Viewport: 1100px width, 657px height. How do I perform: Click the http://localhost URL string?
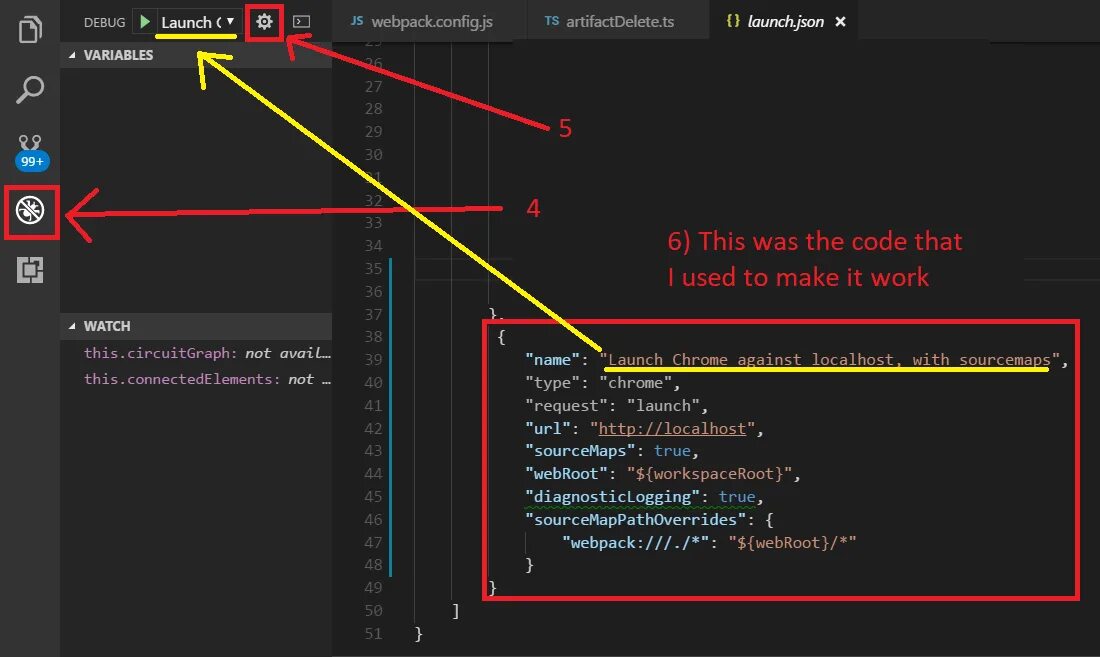click(x=672, y=428)
